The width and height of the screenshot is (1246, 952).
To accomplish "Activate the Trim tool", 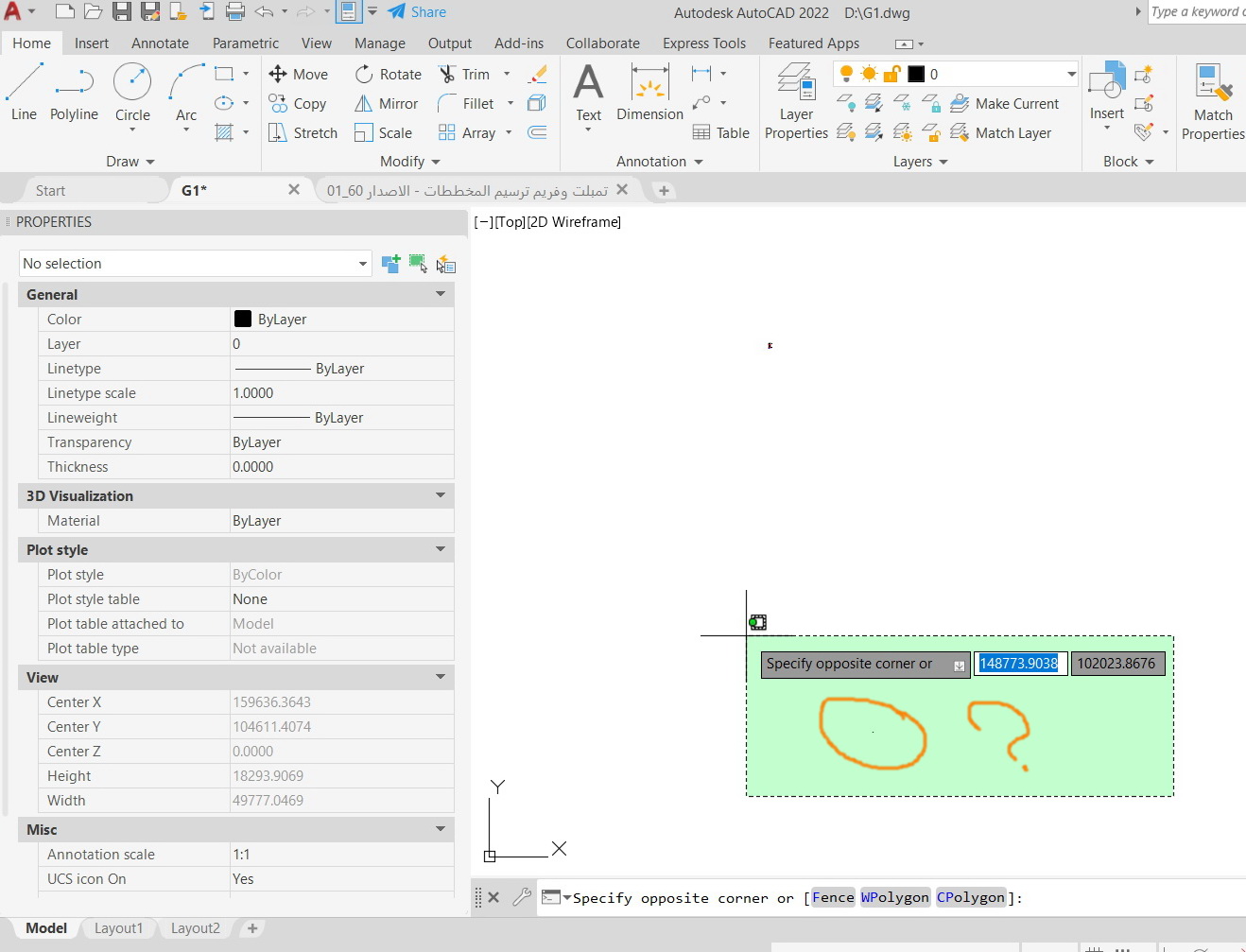I will [x=469, y=74].
